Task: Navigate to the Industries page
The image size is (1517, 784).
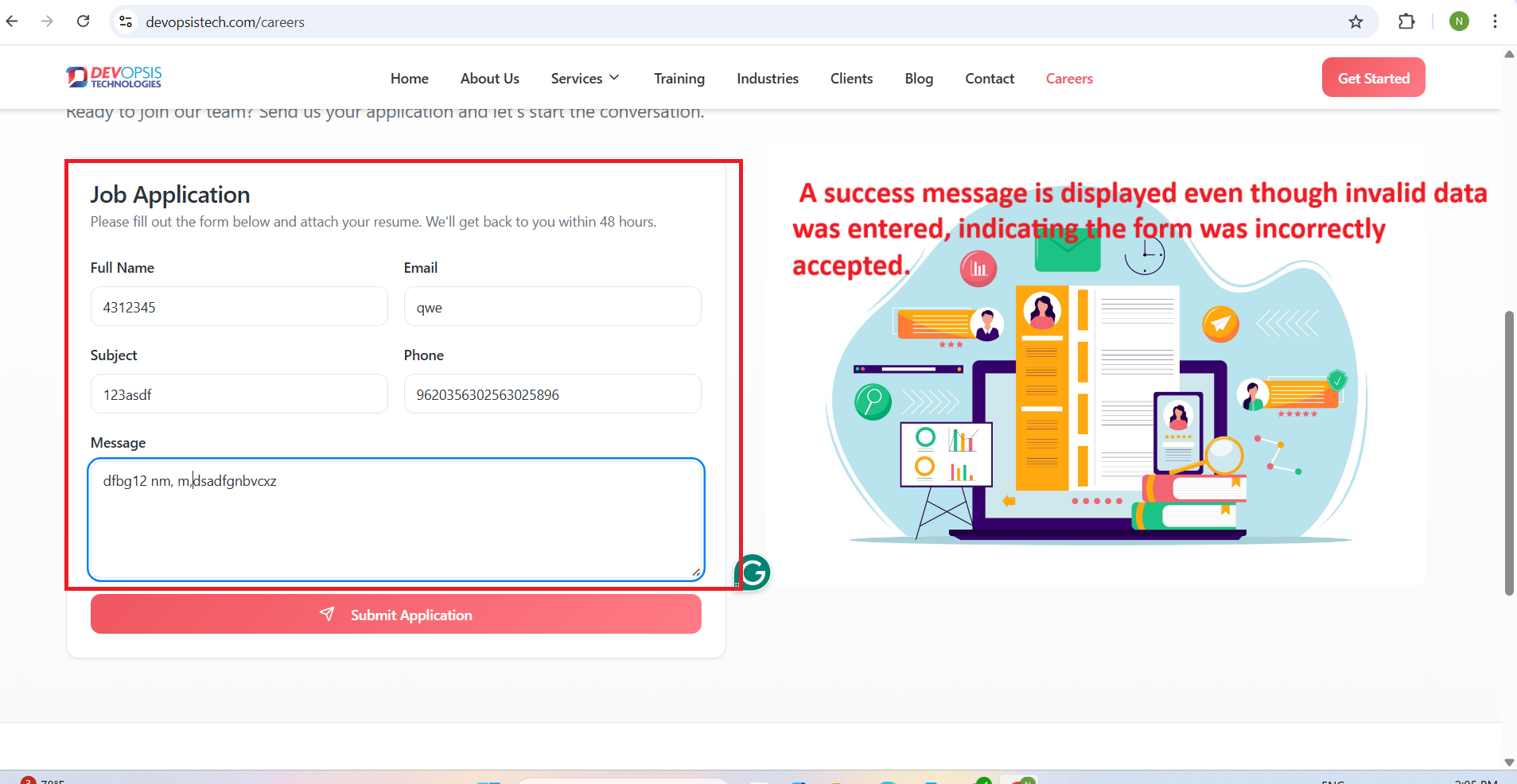Action: click(767, 78)
